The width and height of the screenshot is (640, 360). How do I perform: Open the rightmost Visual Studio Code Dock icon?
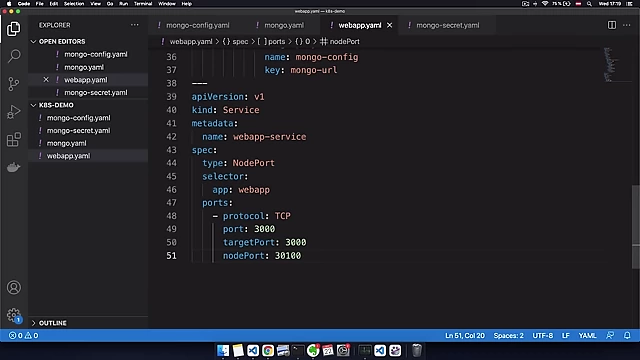pos(380,350)
